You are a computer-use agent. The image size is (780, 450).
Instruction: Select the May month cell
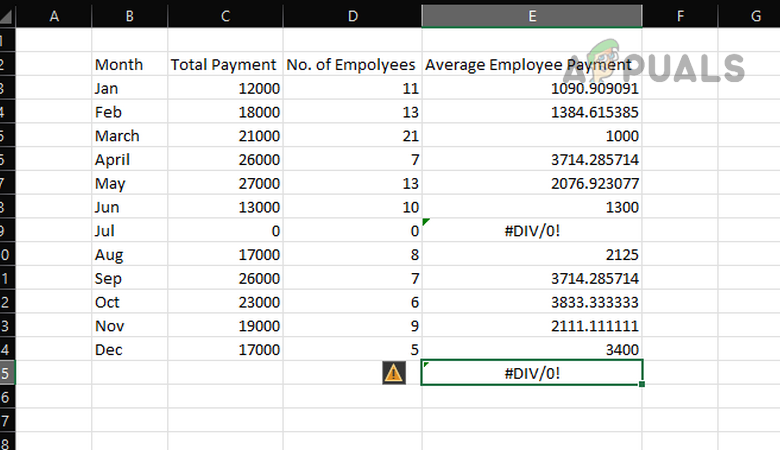tap(130, 183)
